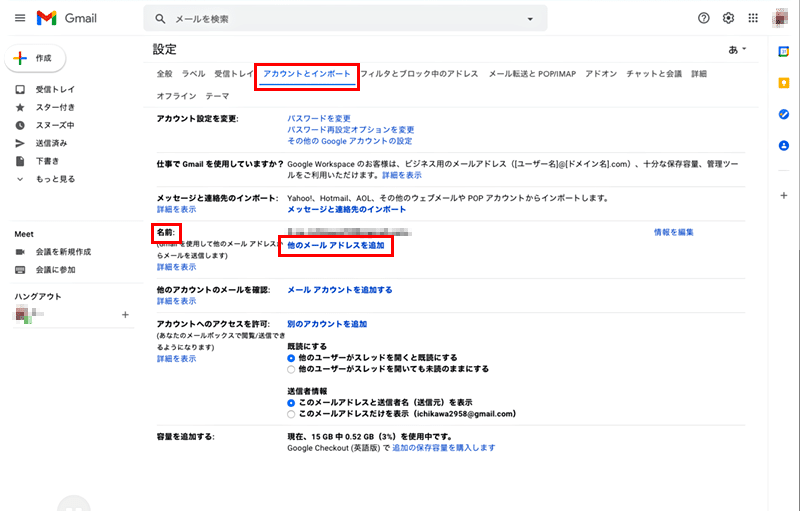Screen dimensions: 800x511
Task: Click the 作成 compose button
Action: click(35, 58)
